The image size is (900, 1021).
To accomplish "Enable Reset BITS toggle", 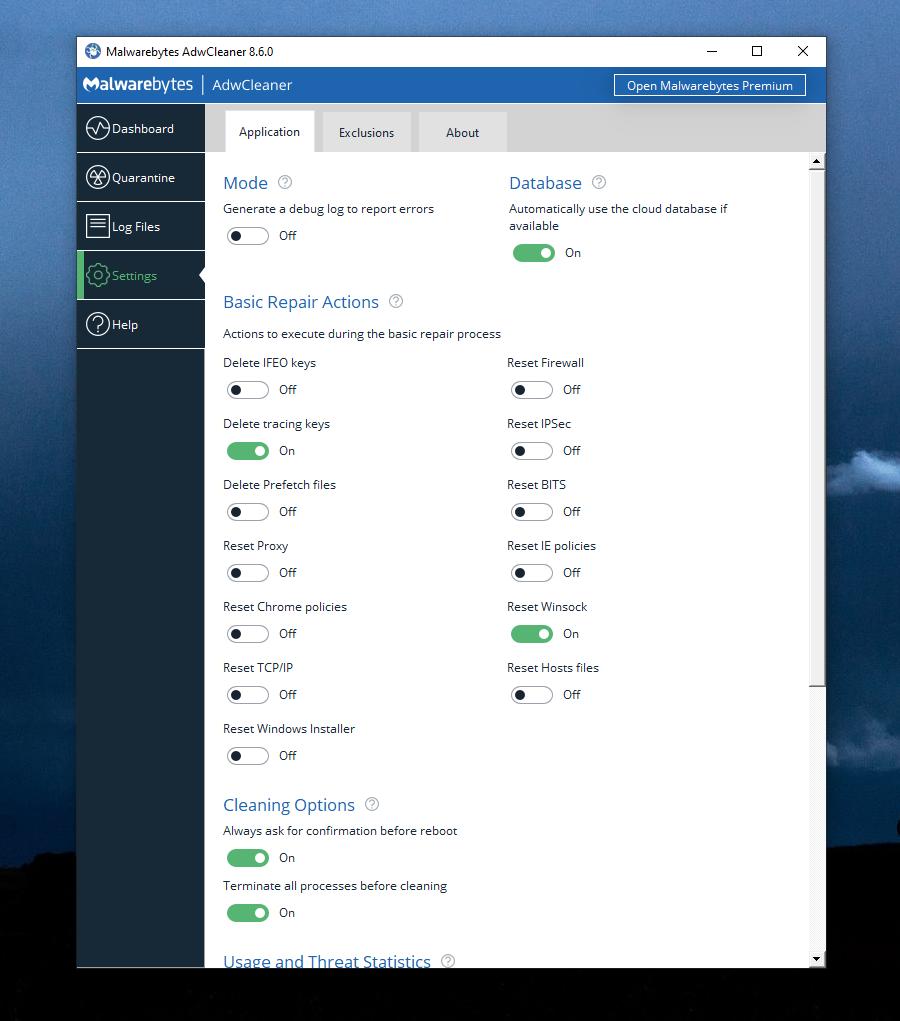I will (532, 512).
